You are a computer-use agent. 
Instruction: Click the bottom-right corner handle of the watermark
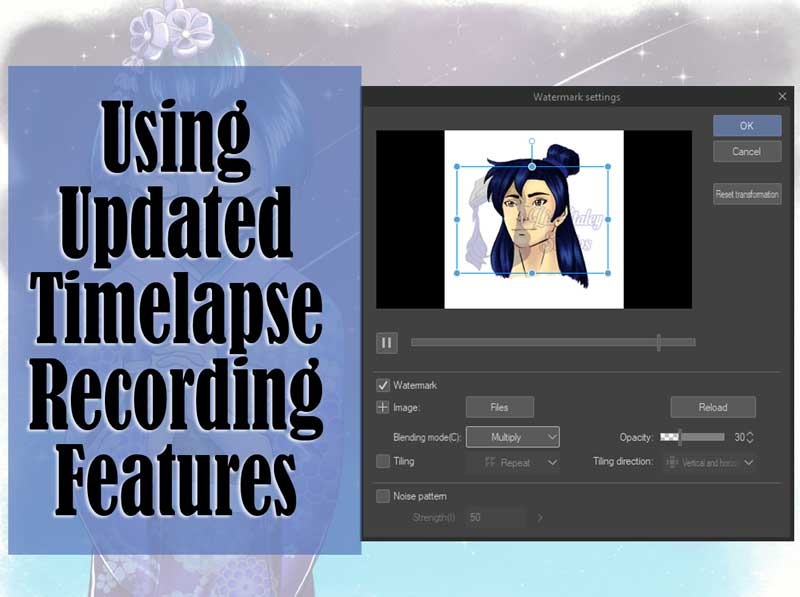tap(608, 273)
